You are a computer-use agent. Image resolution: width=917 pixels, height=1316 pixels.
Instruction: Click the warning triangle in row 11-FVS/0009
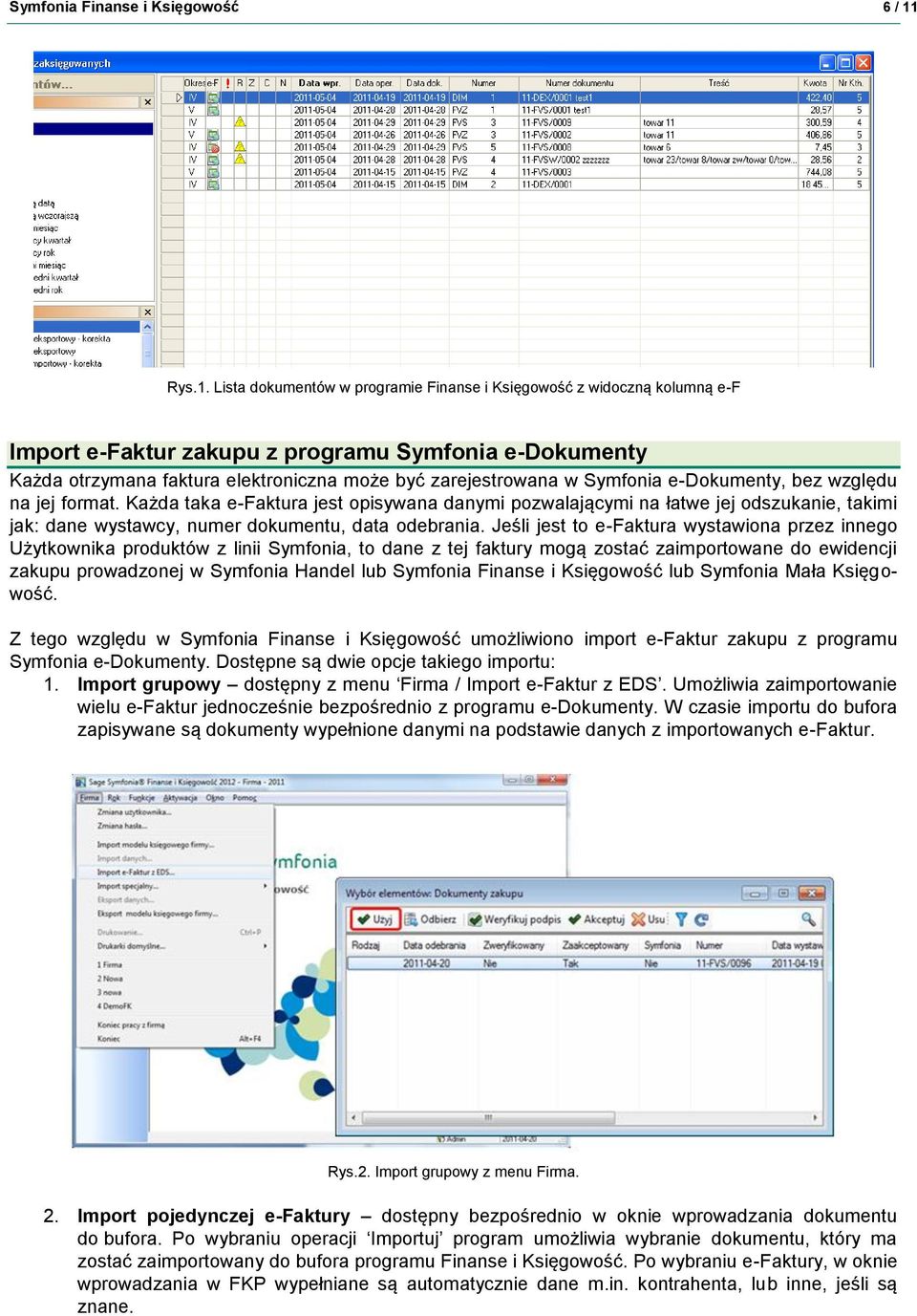[240, 122]
